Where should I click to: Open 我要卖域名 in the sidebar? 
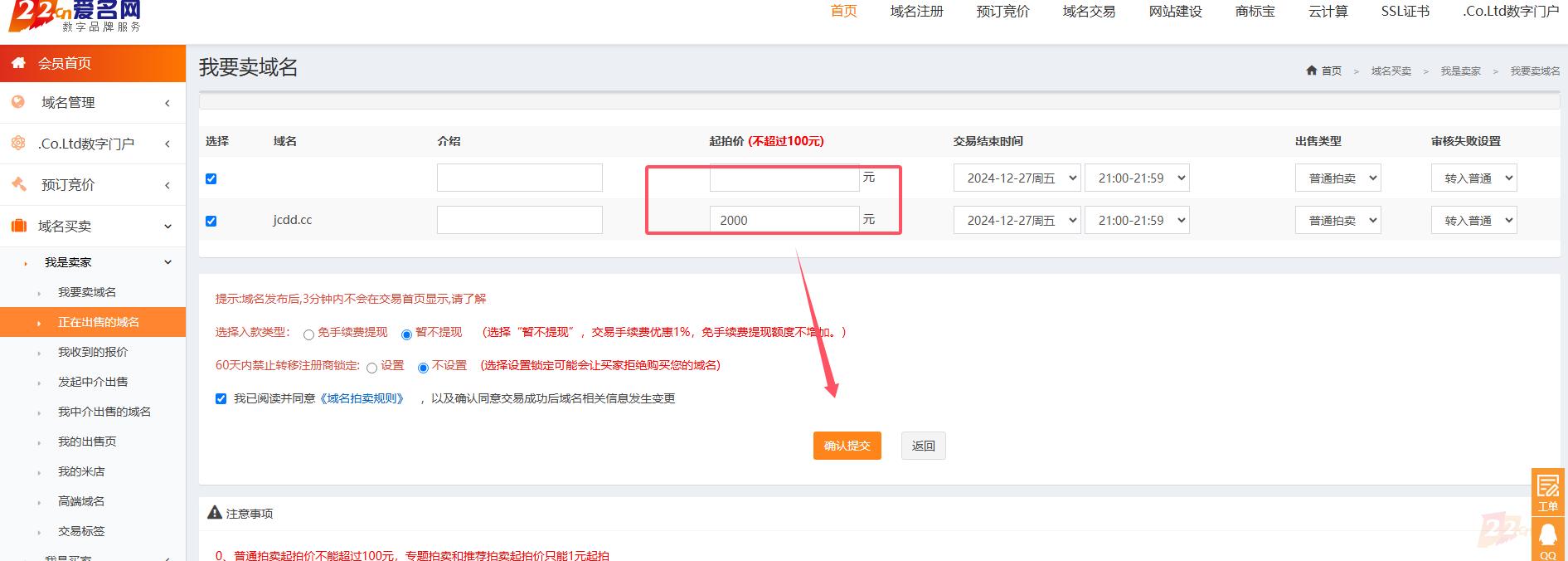(x=87, y=292)
